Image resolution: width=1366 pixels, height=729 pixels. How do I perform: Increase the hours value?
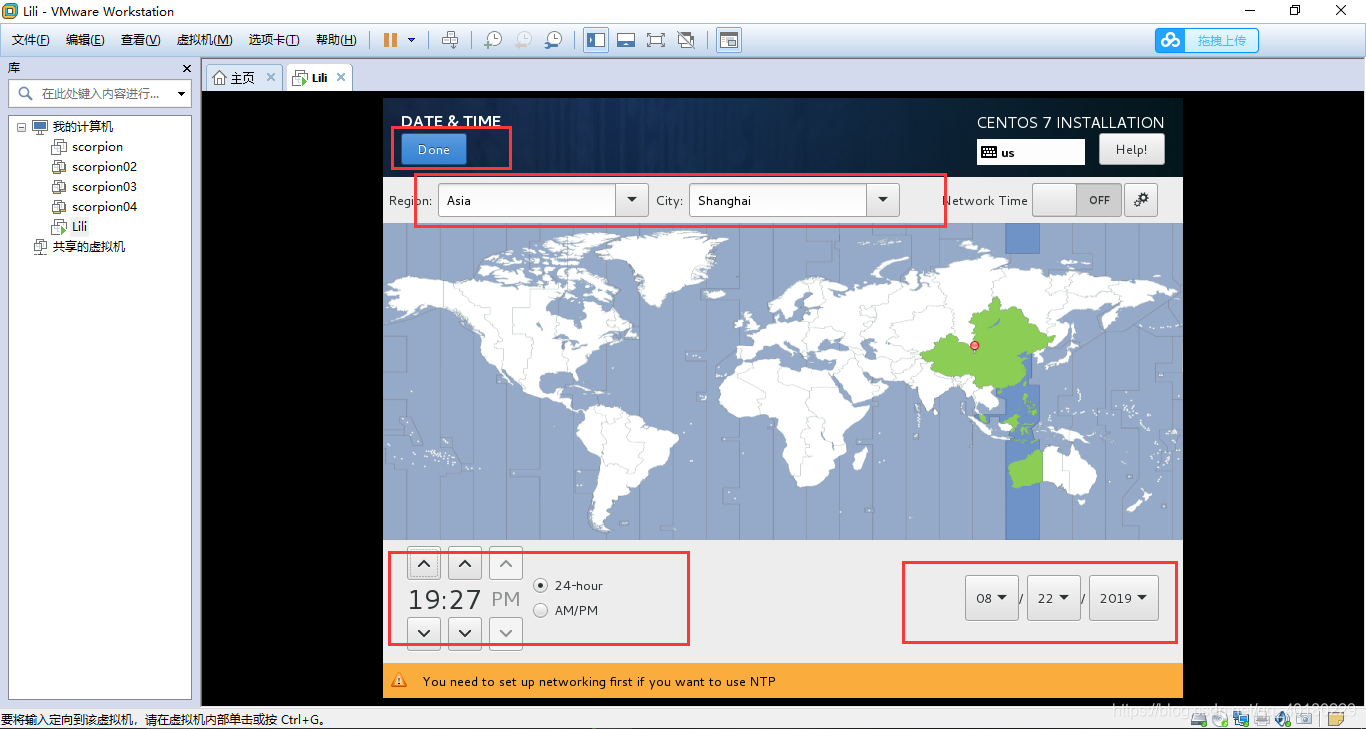pyautogui.click(x=424, y=564)
